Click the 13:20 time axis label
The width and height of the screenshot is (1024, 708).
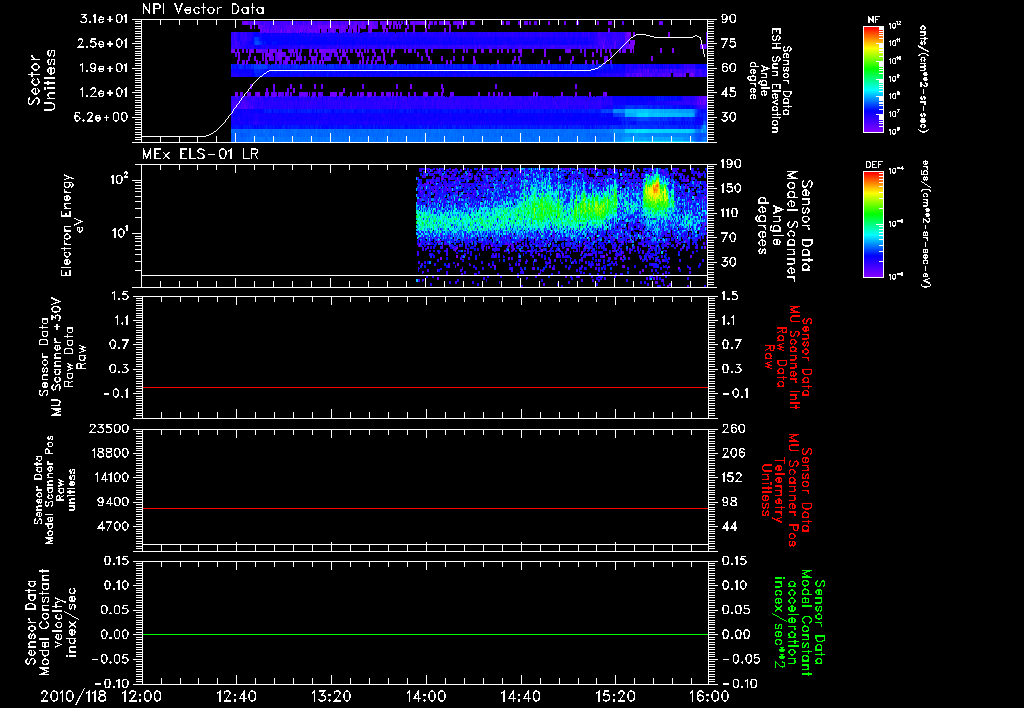pyautogui.click(x=331, y=696)
